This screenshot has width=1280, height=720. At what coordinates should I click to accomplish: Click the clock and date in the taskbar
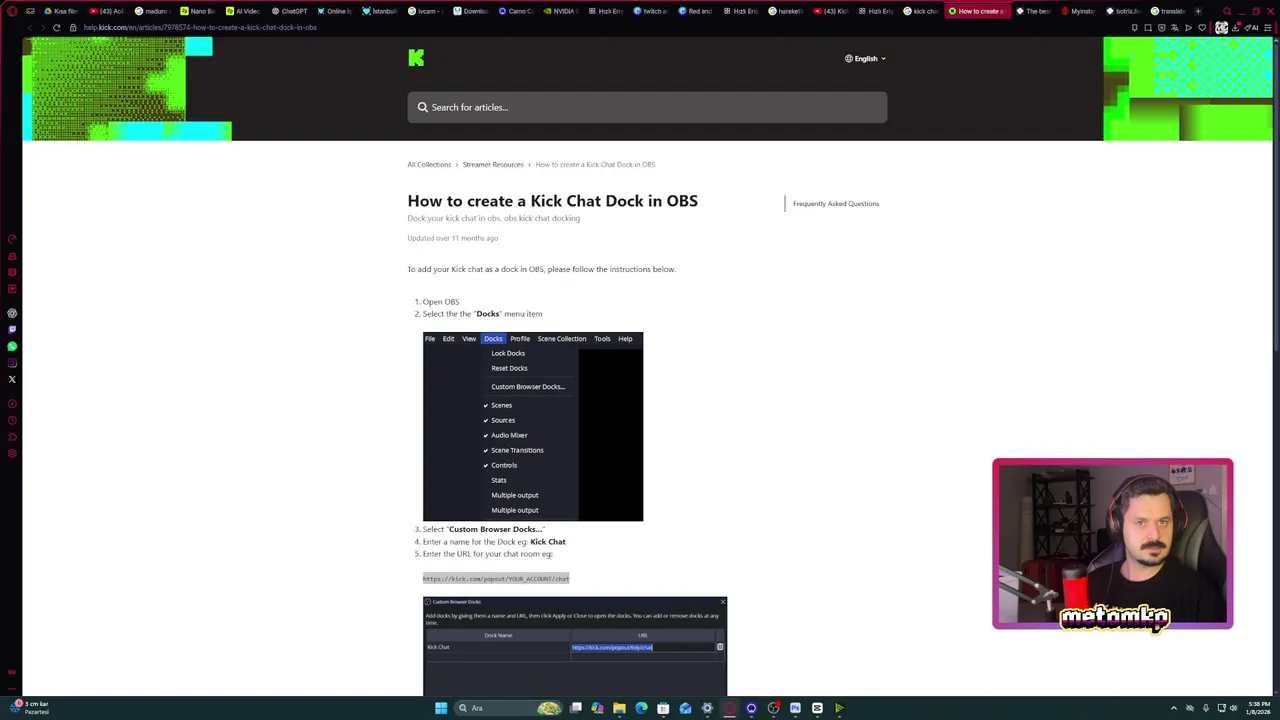(x=1259, y=708)
